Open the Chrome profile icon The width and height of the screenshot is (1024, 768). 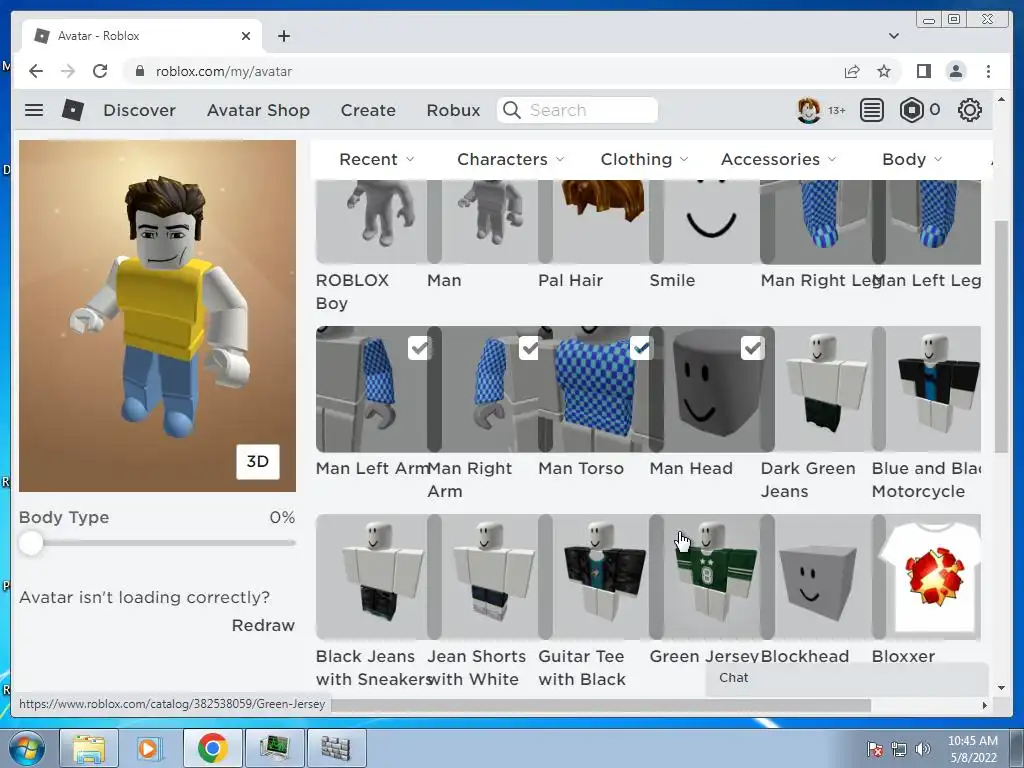pos(956,71)
